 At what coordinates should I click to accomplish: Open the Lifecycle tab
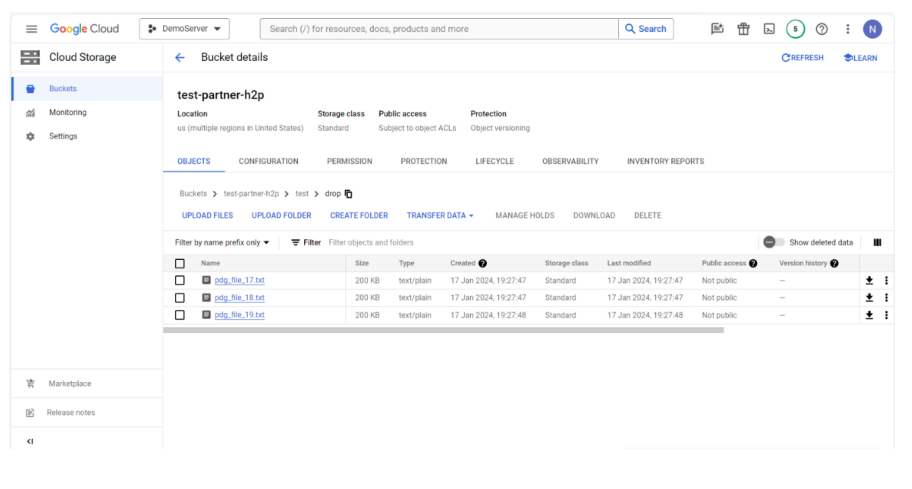[494, 161]
